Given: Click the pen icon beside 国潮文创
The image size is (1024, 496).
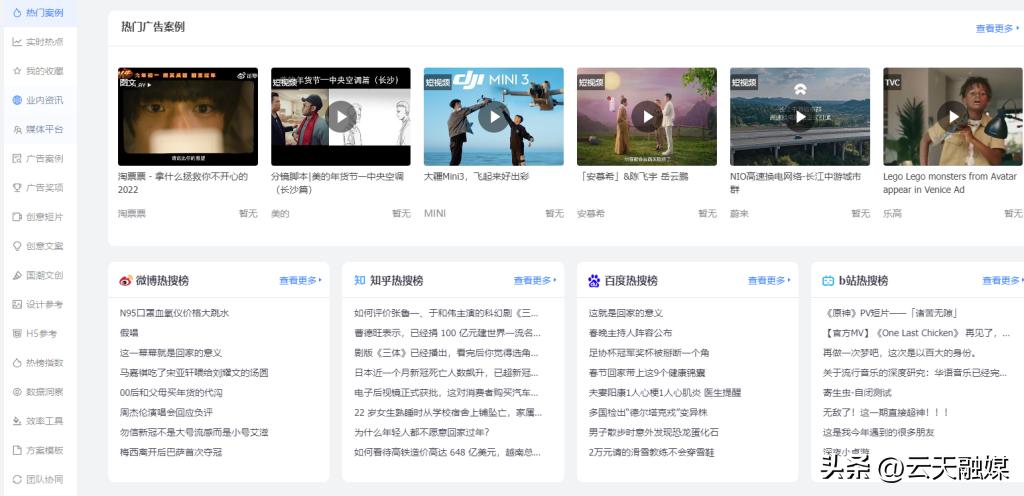Looking at the screenshot, I should 17,275.
